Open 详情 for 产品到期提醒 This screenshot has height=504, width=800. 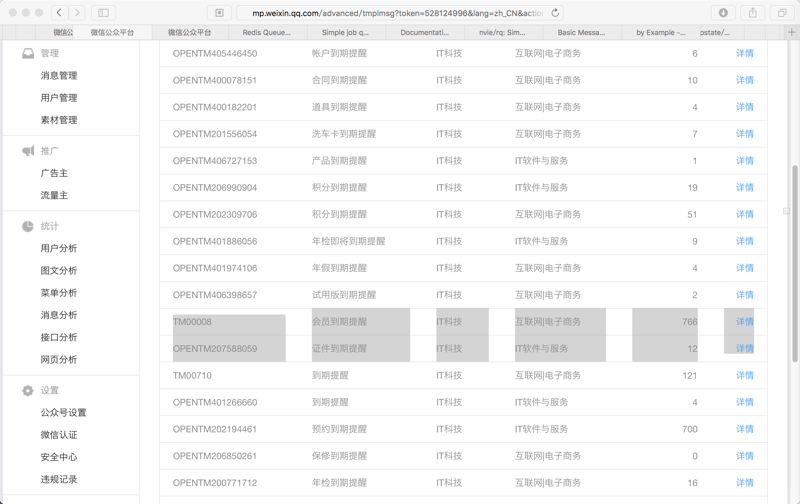pos(744,161)
